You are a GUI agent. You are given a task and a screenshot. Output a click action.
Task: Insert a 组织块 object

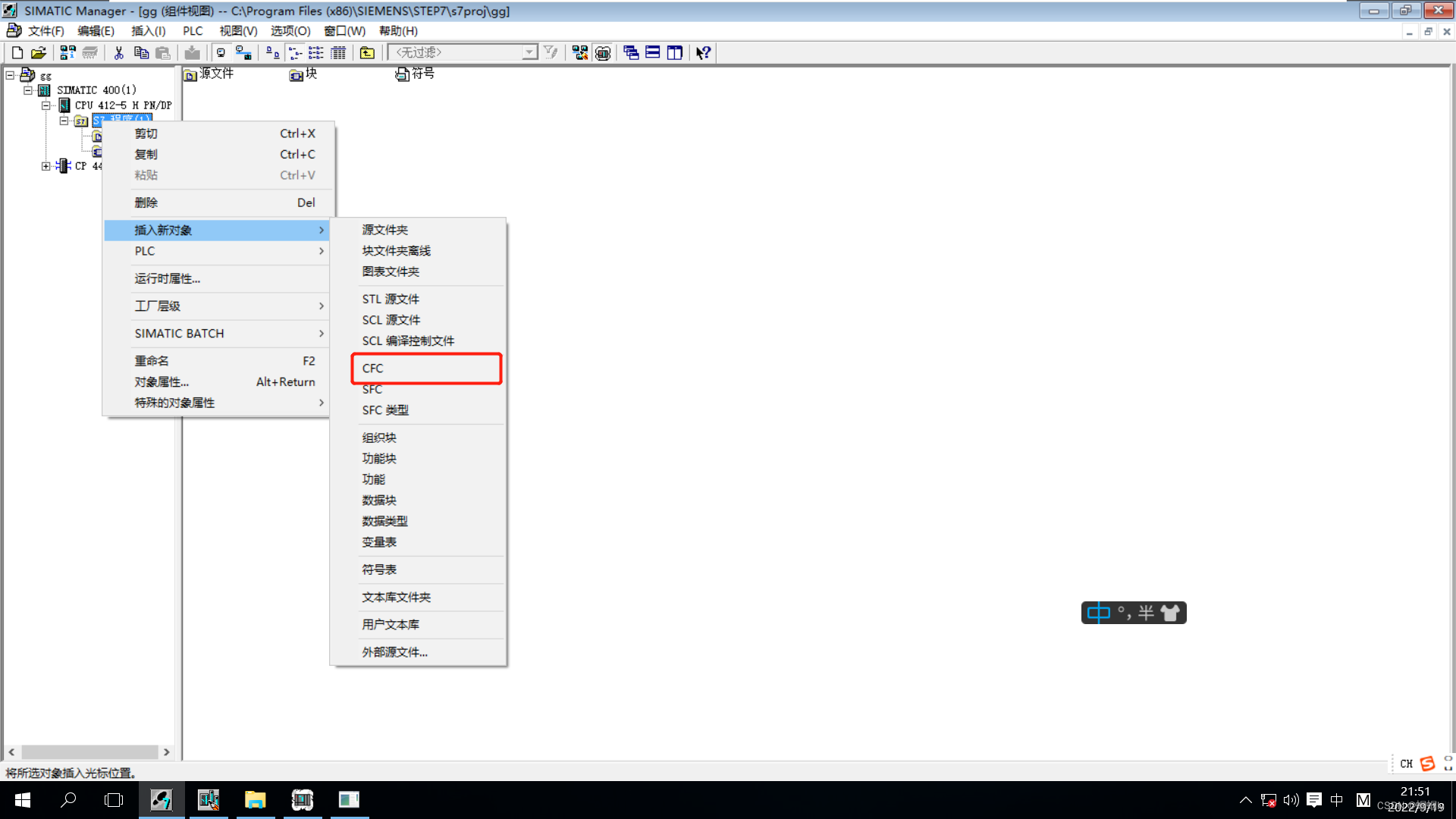419,438
